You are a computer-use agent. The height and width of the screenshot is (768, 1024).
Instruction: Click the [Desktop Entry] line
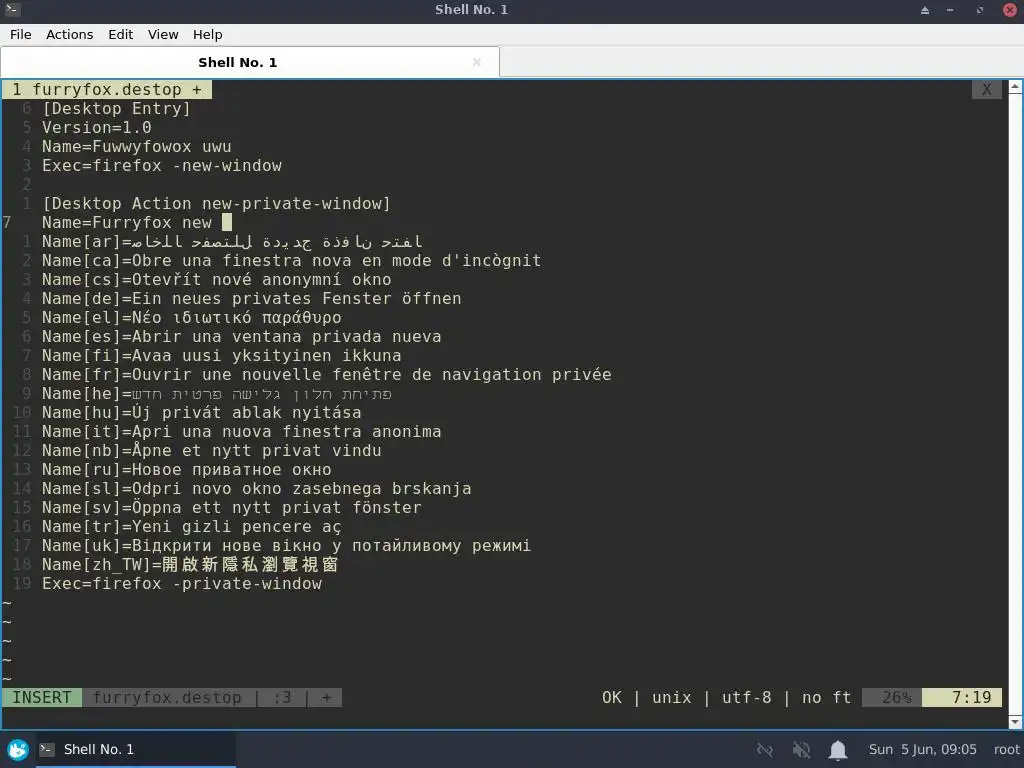(x=116, y=108)
